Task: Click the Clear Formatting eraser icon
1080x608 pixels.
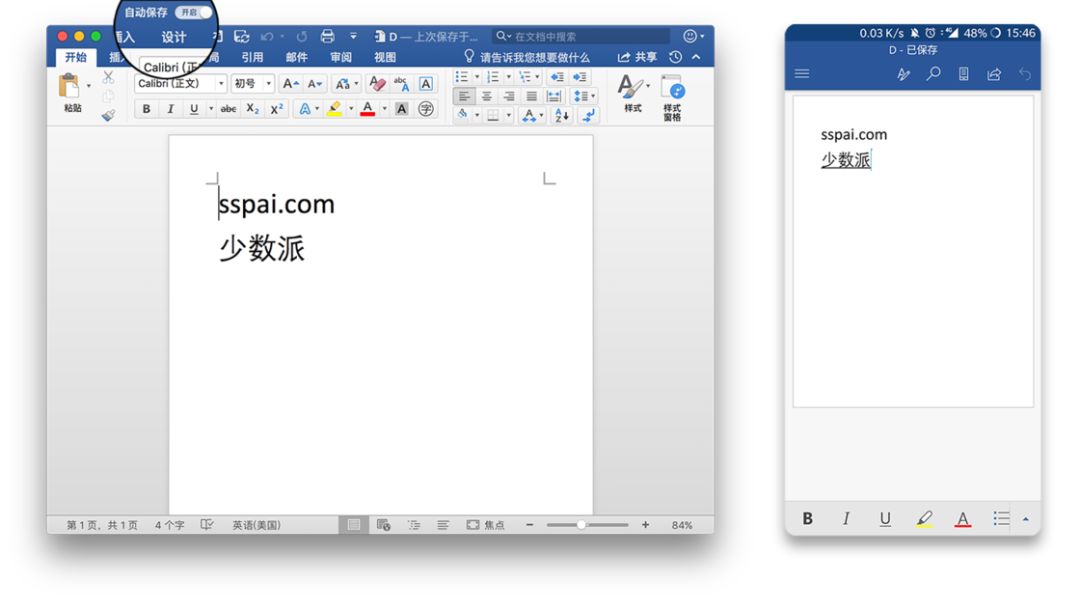Action: [x=377, y=84]
